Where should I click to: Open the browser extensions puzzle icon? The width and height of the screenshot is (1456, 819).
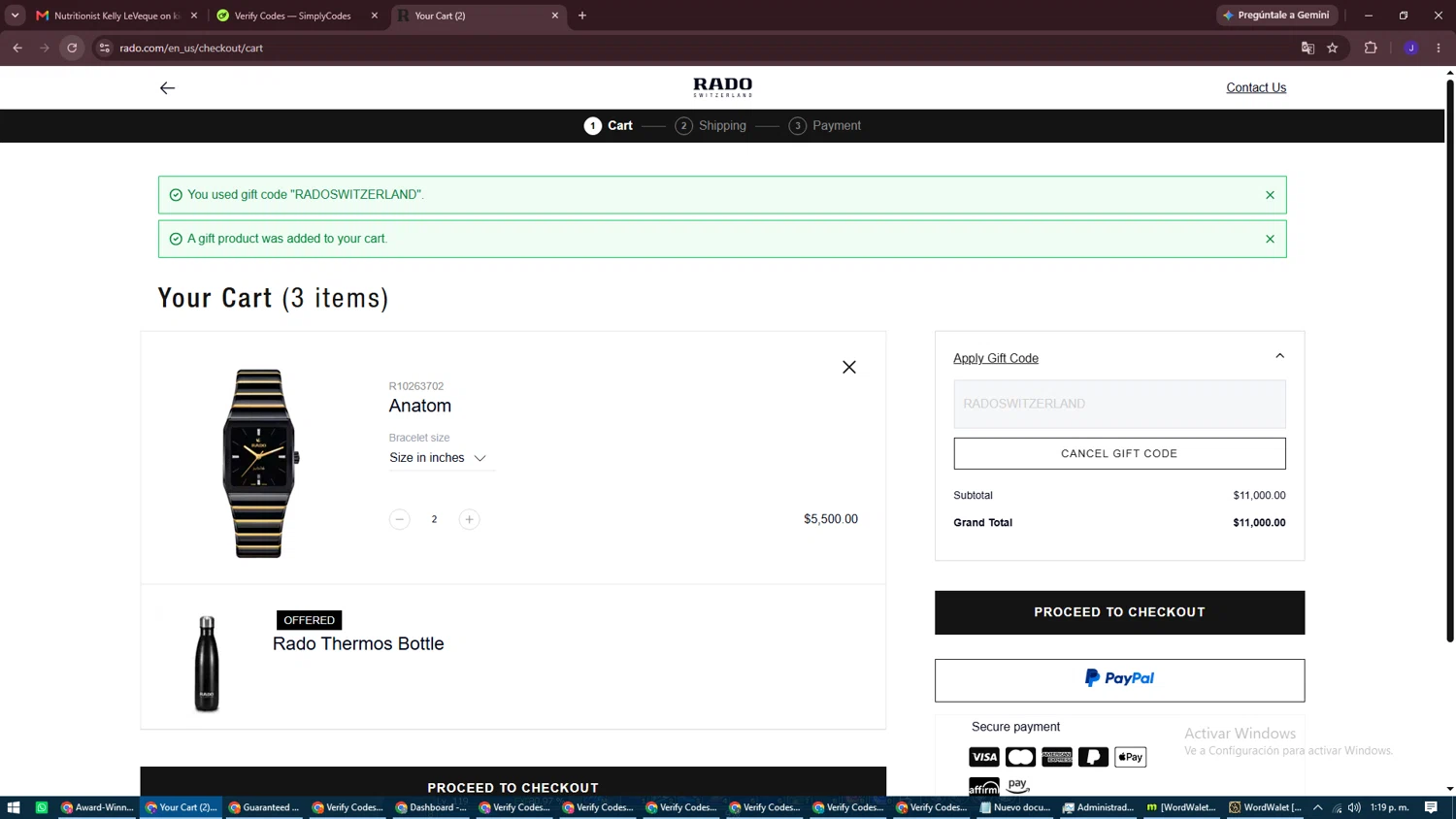[1371, 48]
